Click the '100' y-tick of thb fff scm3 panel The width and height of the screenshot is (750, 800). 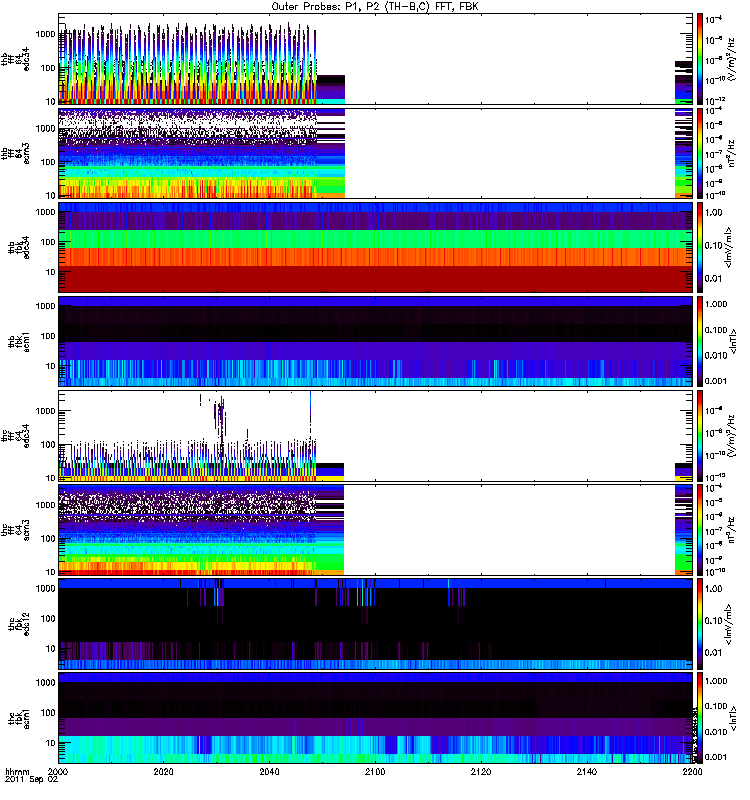(x=48, y=162)
